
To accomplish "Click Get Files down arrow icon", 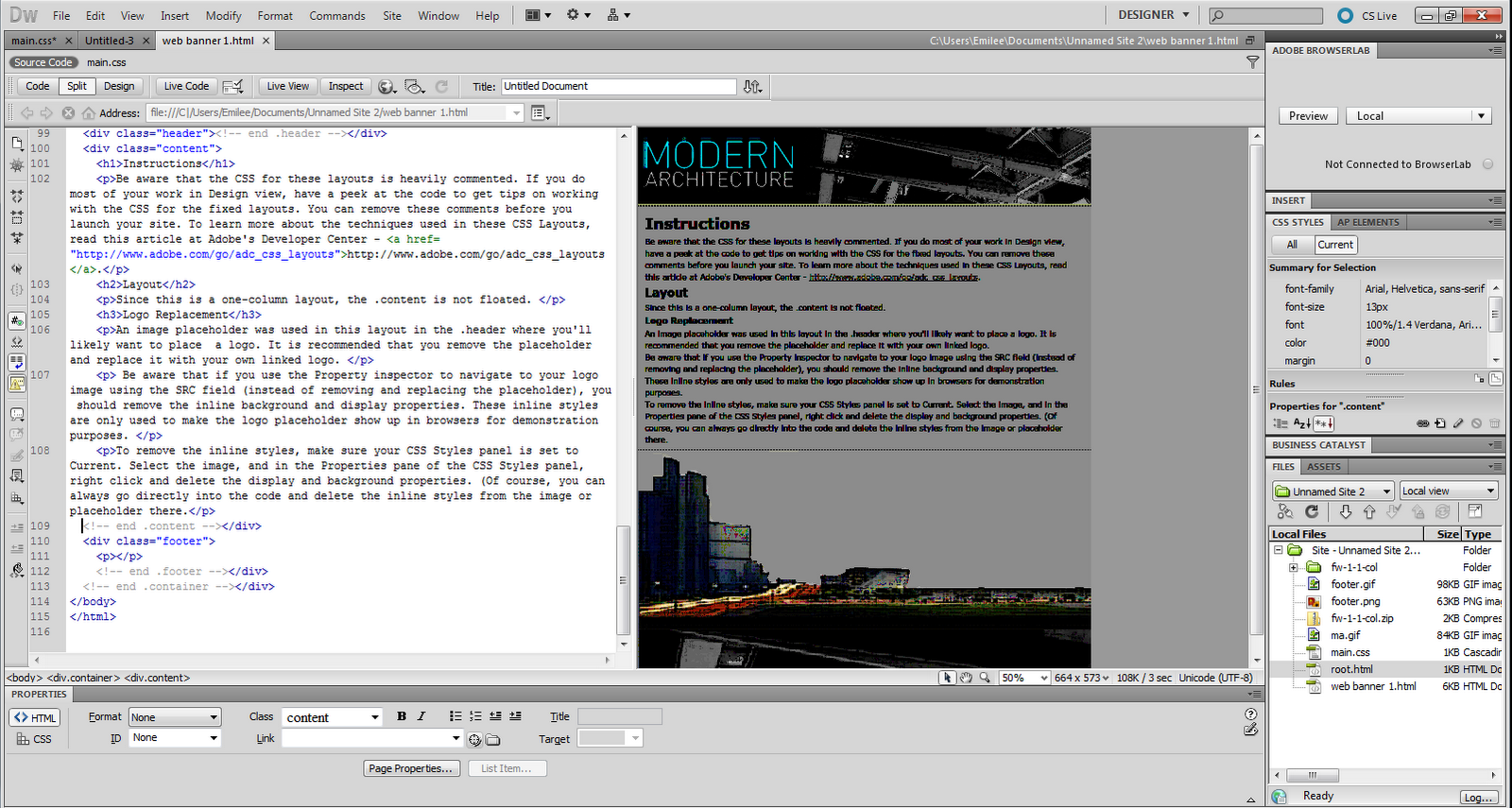I will tap(1346, 511).
